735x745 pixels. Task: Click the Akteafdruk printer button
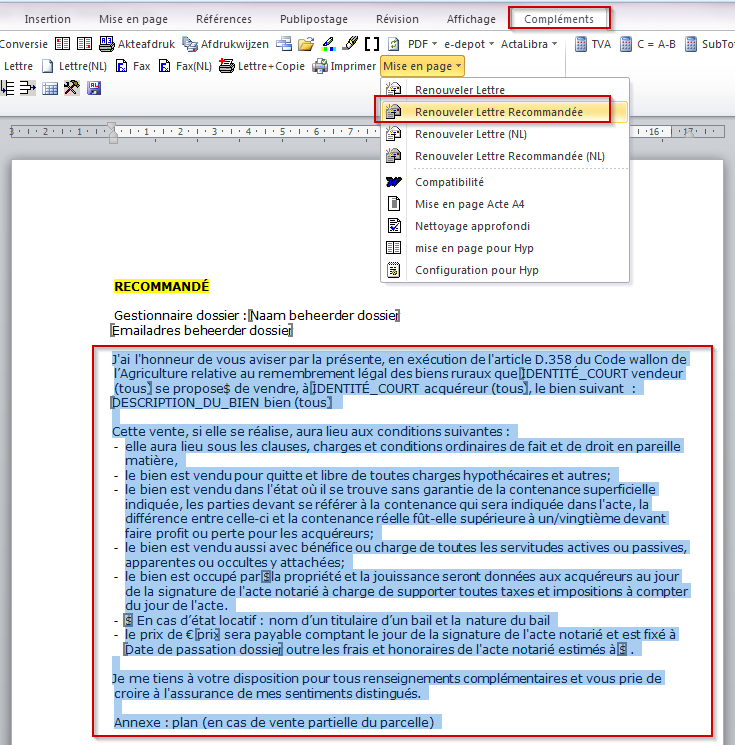click(137, 44)
